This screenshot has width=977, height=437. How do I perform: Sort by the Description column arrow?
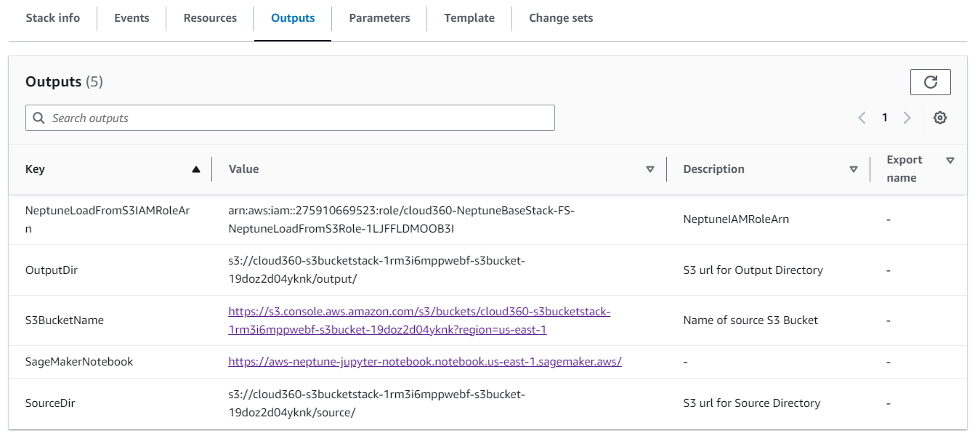pos(853,169)
